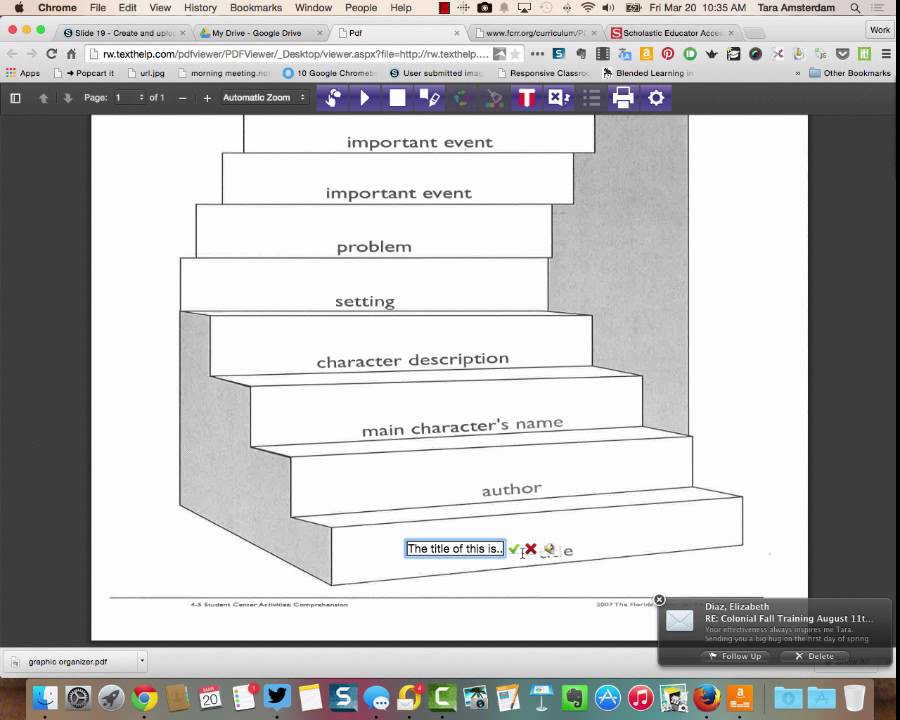Close the Pdf tab
The height and width of the screenshot is (720, 900).
point(457,33)
